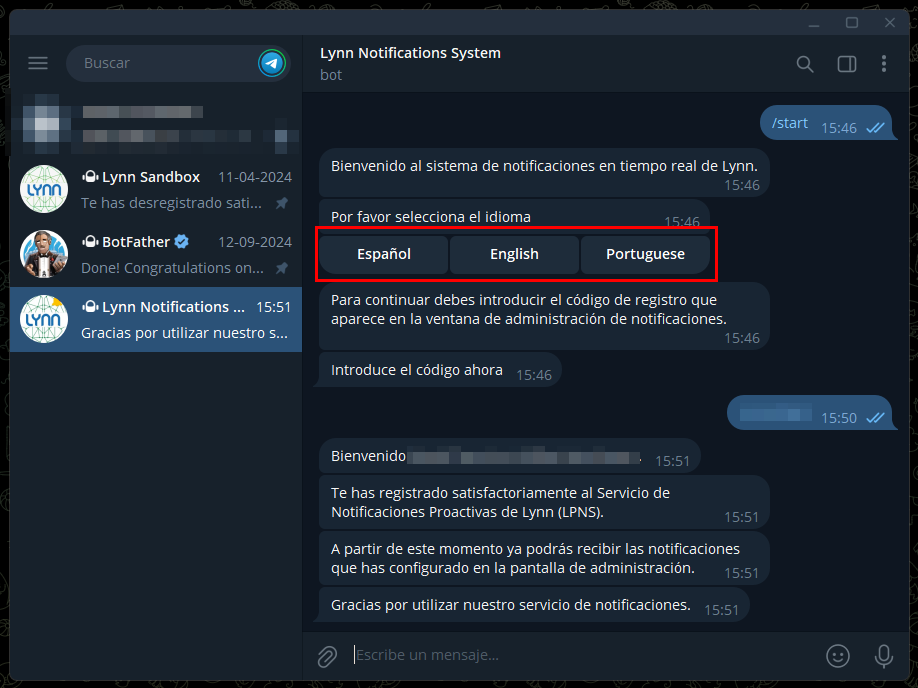Select the Lynn Notifications chat entry
This screenshot has height=688, width=918.
(x=156, y=319)
